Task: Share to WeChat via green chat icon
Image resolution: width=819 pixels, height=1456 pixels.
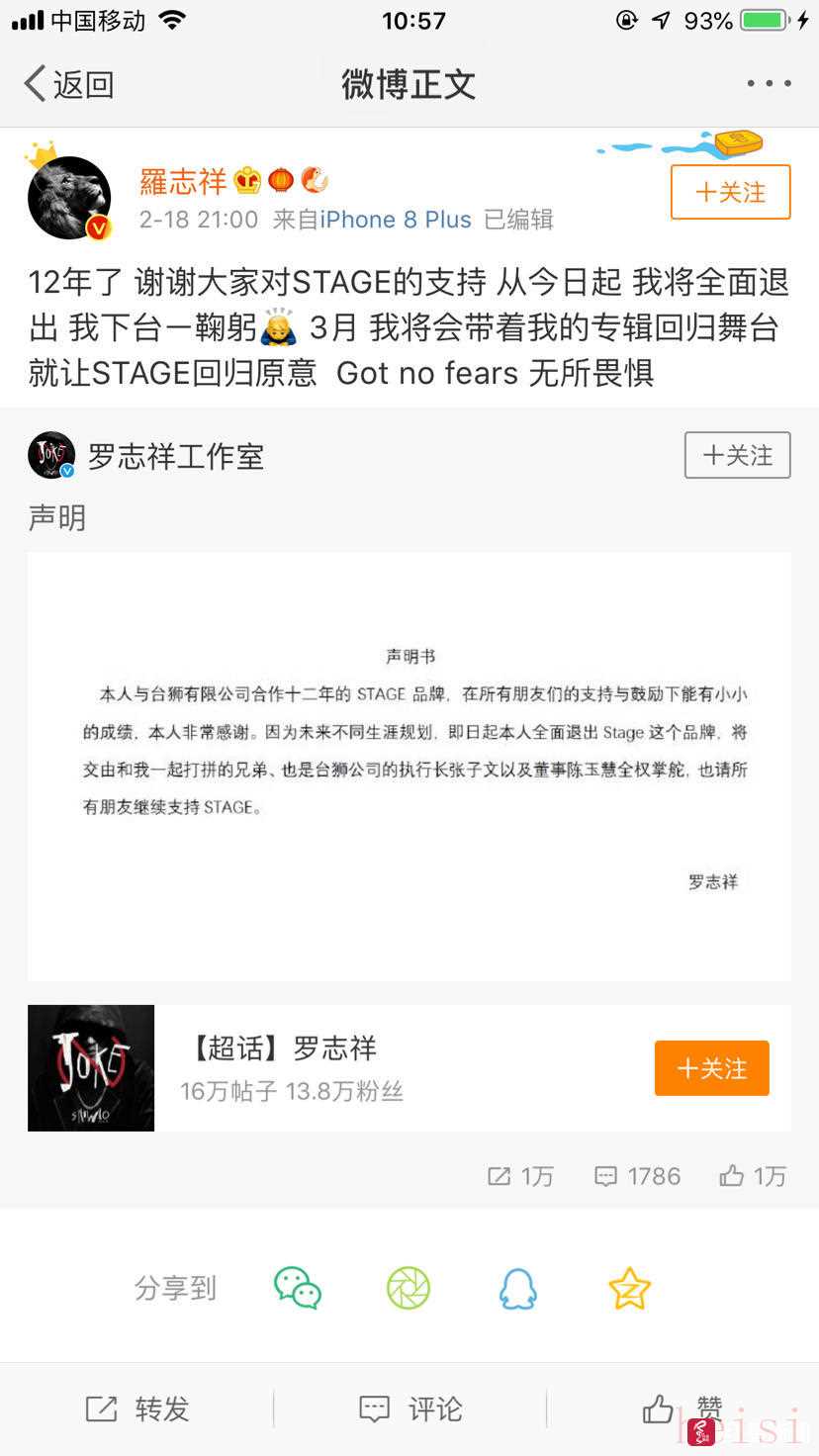Action: pos(298,1288)
